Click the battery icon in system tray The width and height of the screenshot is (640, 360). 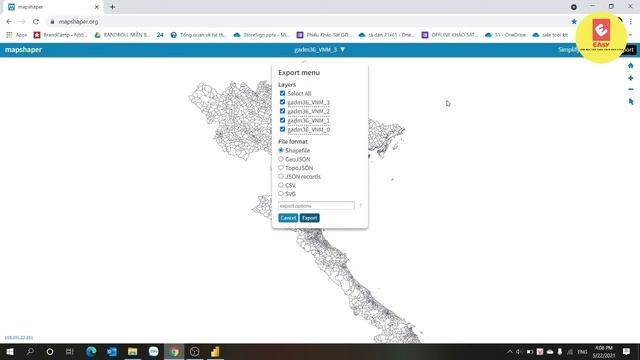click(x=530, y=351)
